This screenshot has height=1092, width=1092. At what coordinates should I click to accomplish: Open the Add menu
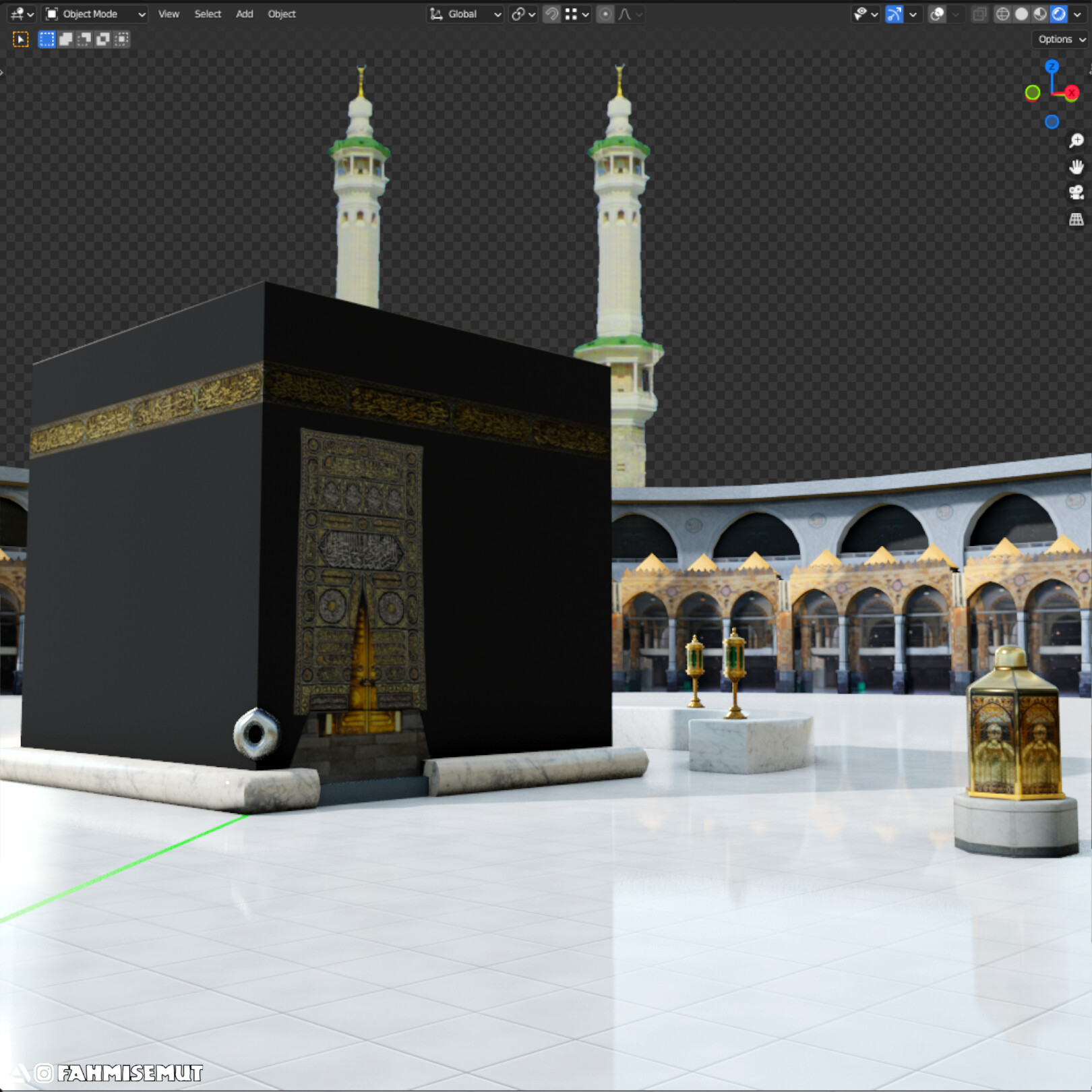pos(244,14)
